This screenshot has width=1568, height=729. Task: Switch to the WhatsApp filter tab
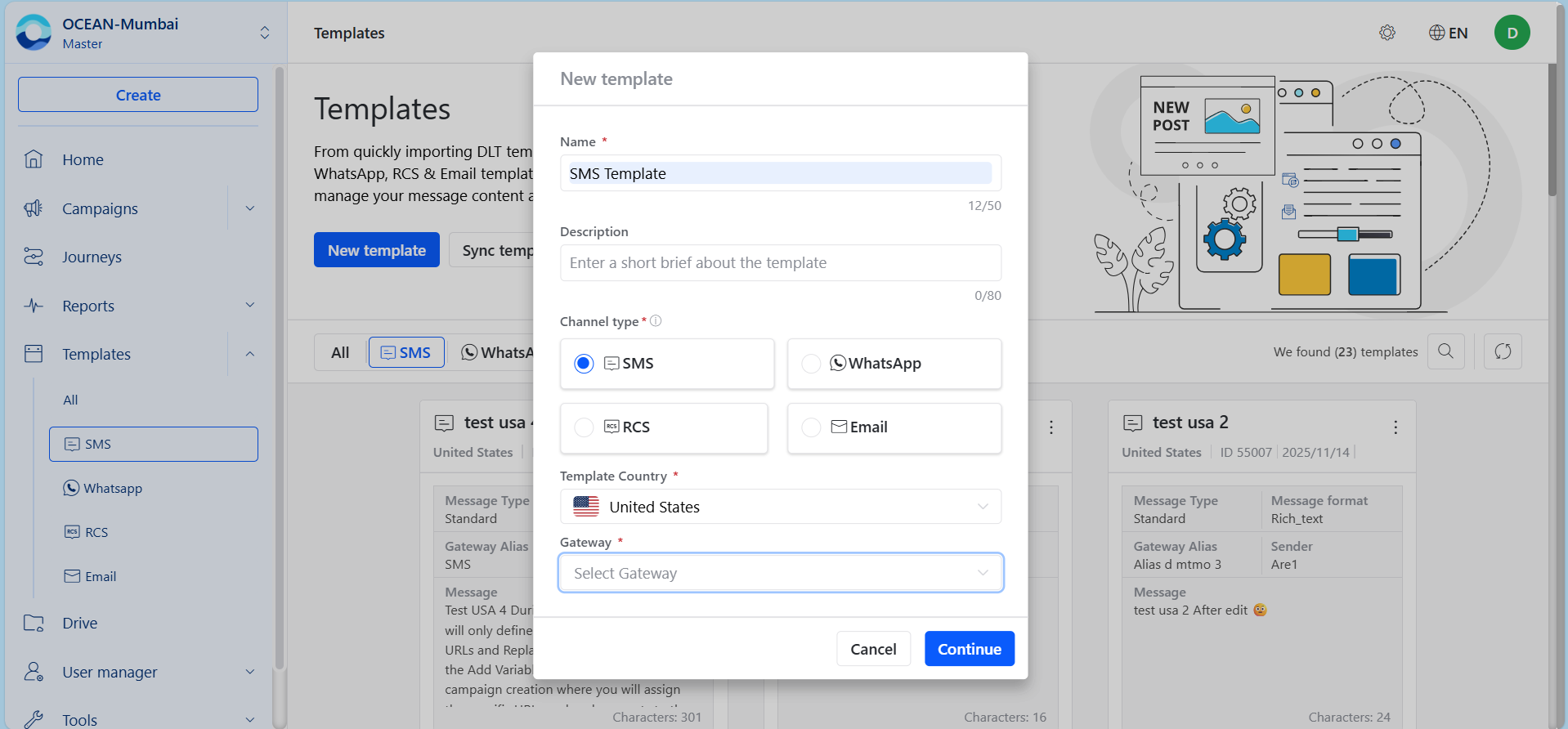pyautogui.click(x=497, y=352)
